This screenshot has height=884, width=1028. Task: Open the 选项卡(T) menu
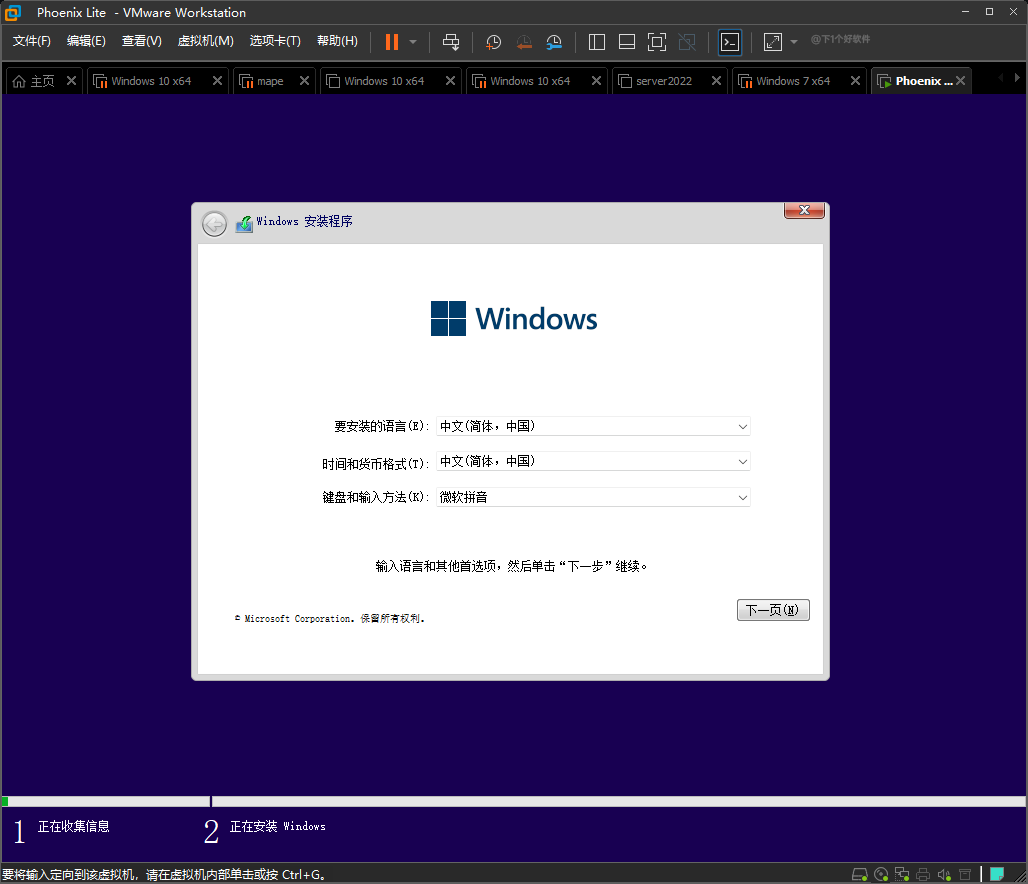[275, 41]
